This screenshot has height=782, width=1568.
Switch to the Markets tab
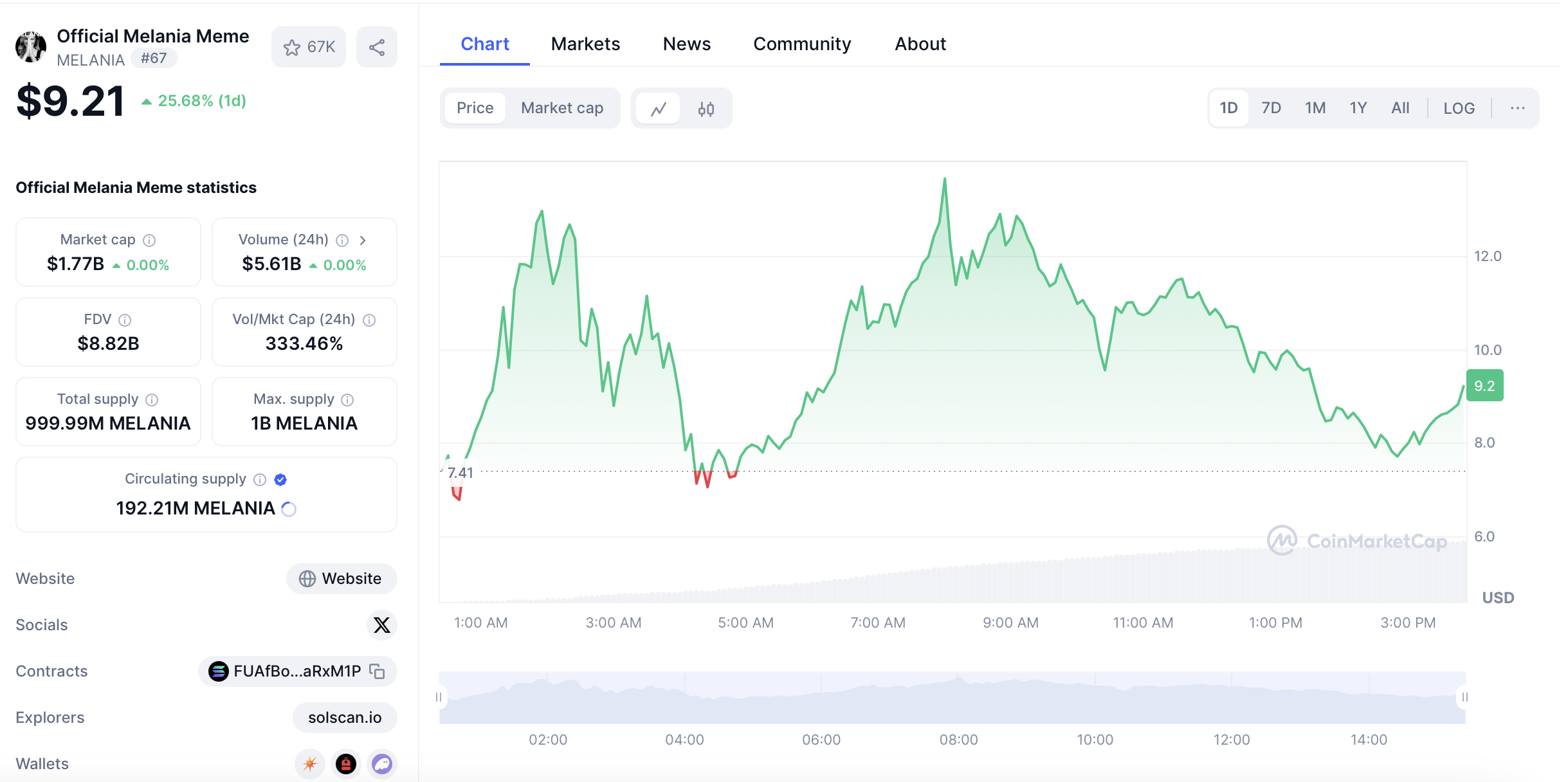[585, 44]
